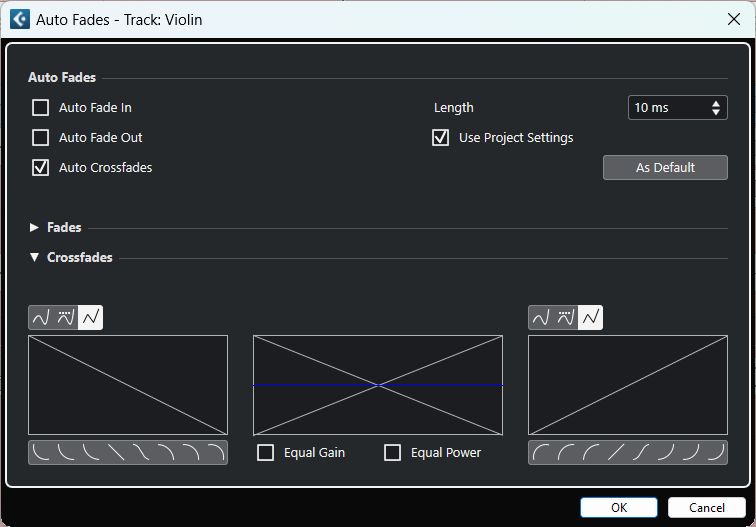Confirm the dialog with OK
Image resolution: width=756 pixels, height=527 pixels.
(619, 508)
